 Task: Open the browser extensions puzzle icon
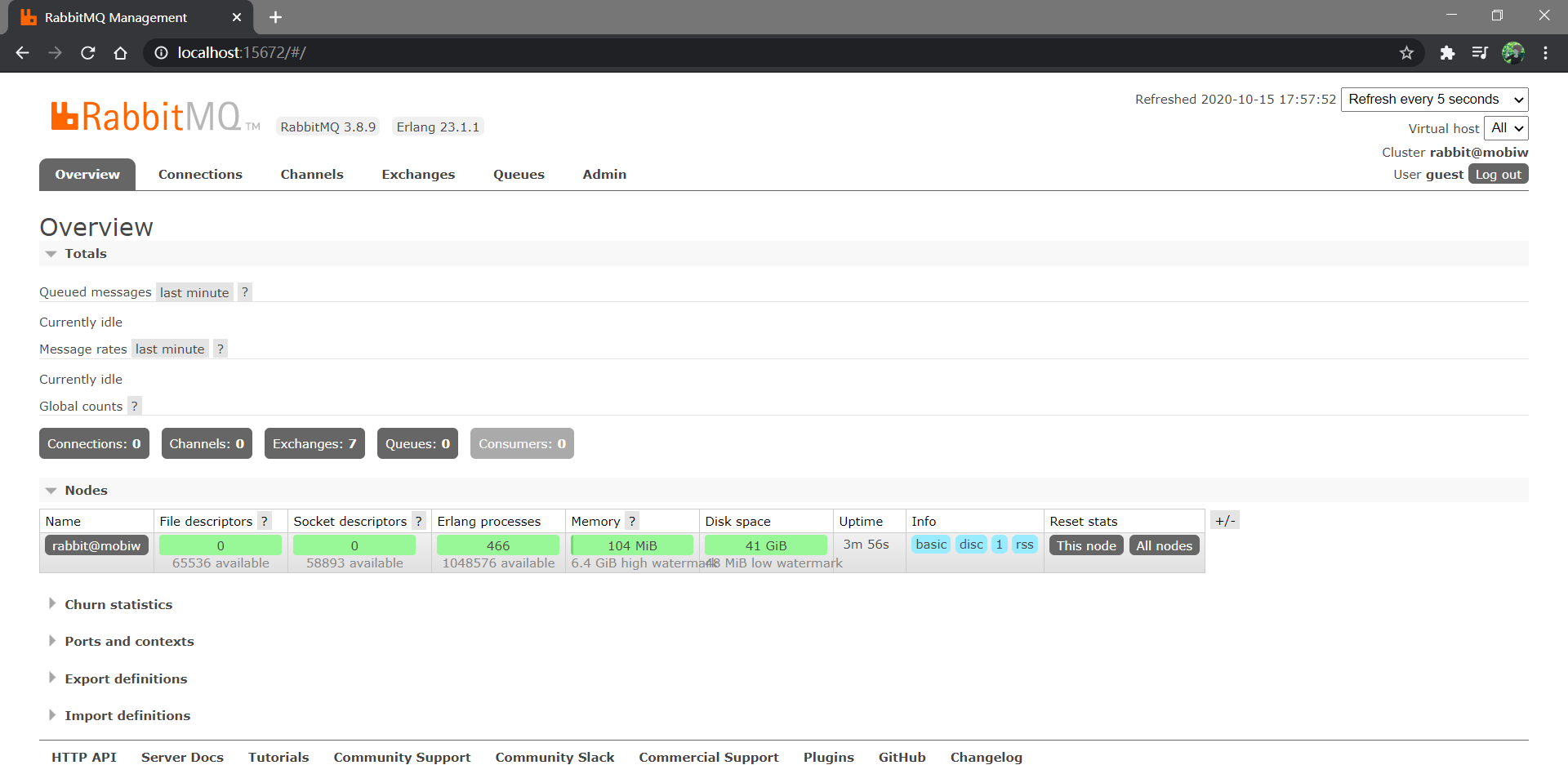(1447, 53)
